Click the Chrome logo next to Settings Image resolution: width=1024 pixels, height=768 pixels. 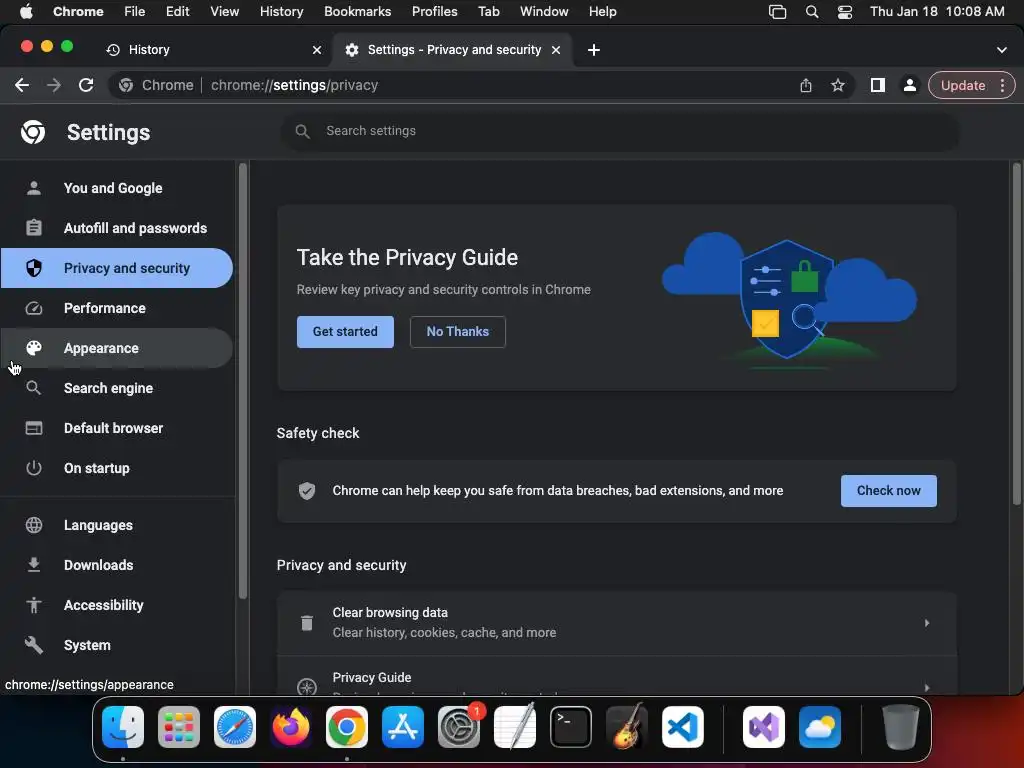click(x=33, y=132)
